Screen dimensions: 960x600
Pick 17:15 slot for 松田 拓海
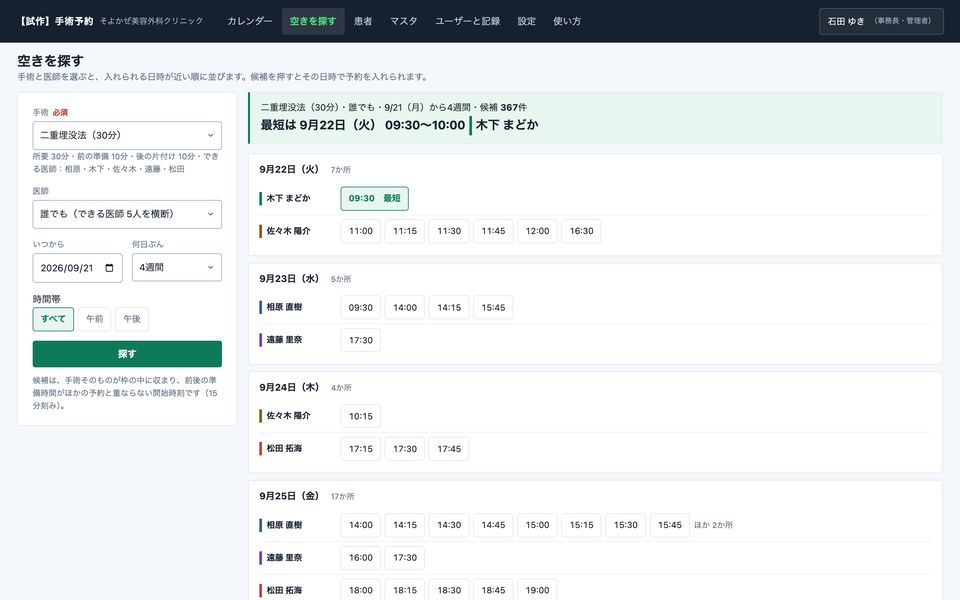pos(361,449)
